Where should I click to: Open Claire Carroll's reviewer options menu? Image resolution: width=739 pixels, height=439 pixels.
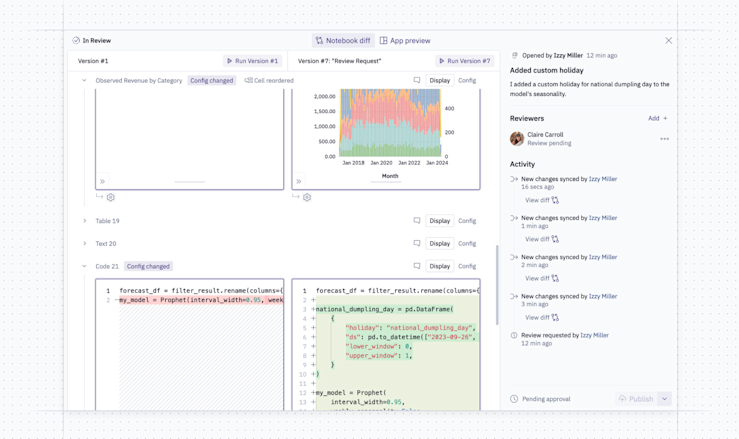664,139
